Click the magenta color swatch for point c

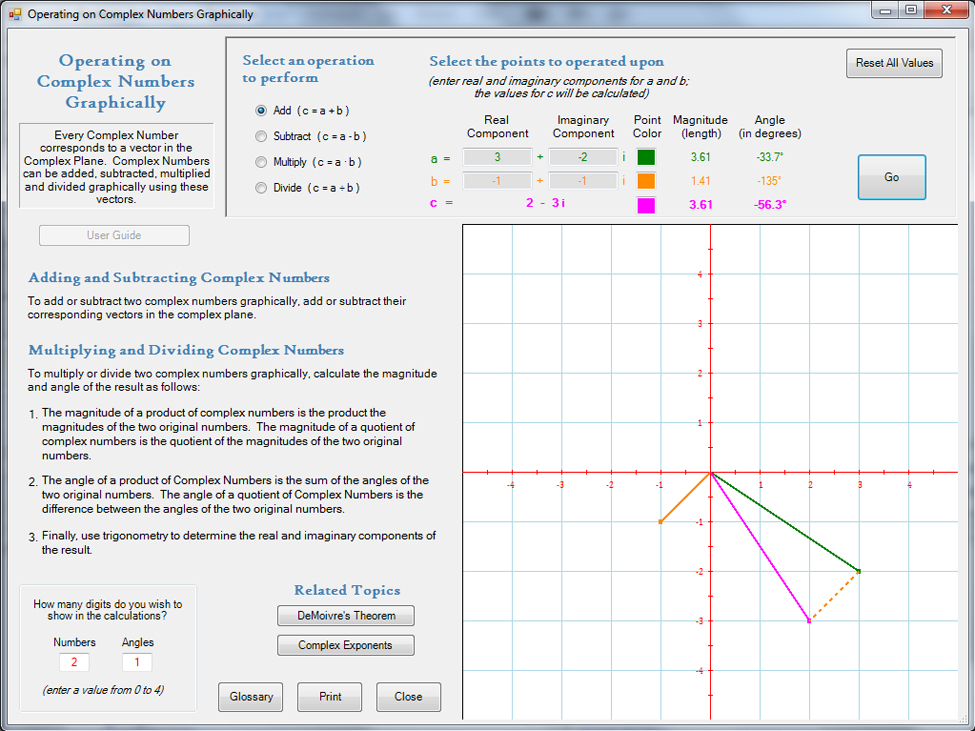point(646,205)
